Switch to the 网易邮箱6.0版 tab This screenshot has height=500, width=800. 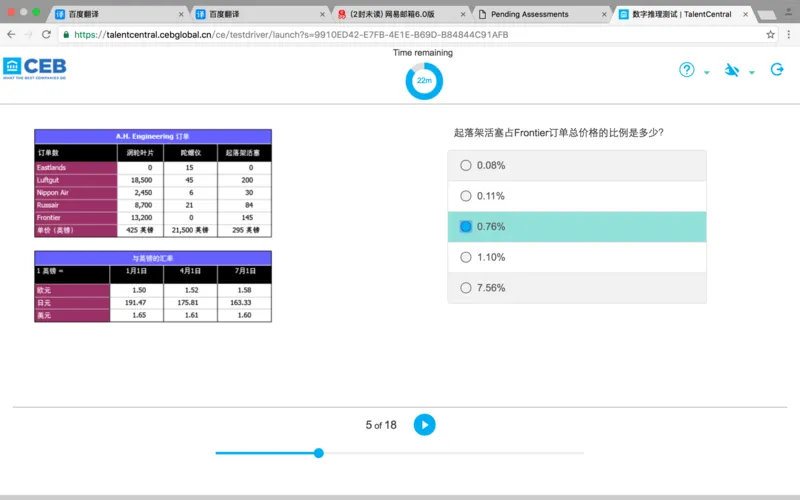(400, 14)
